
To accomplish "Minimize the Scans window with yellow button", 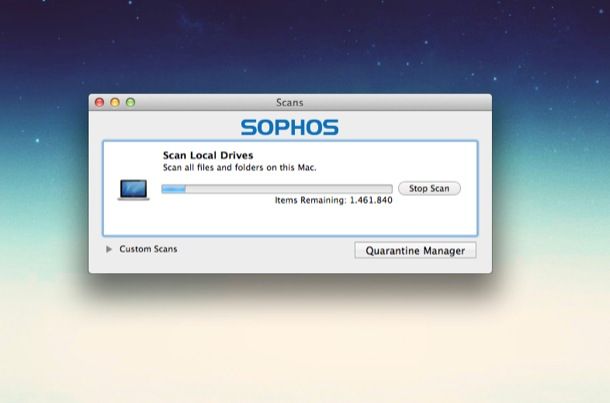I will tap(115, 102).
